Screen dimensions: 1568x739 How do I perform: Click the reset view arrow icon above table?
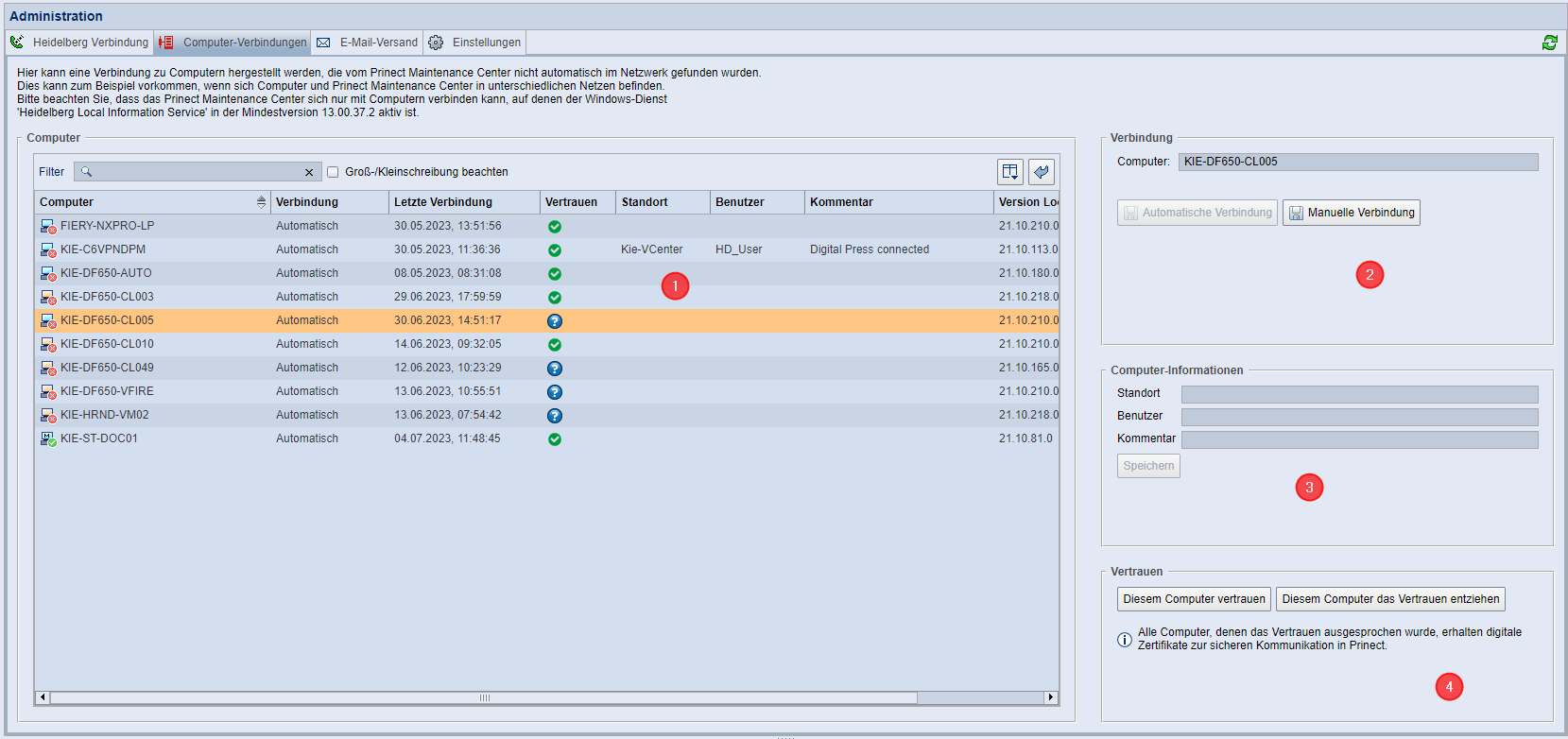pyautogui.click(x=1042, y=171)
